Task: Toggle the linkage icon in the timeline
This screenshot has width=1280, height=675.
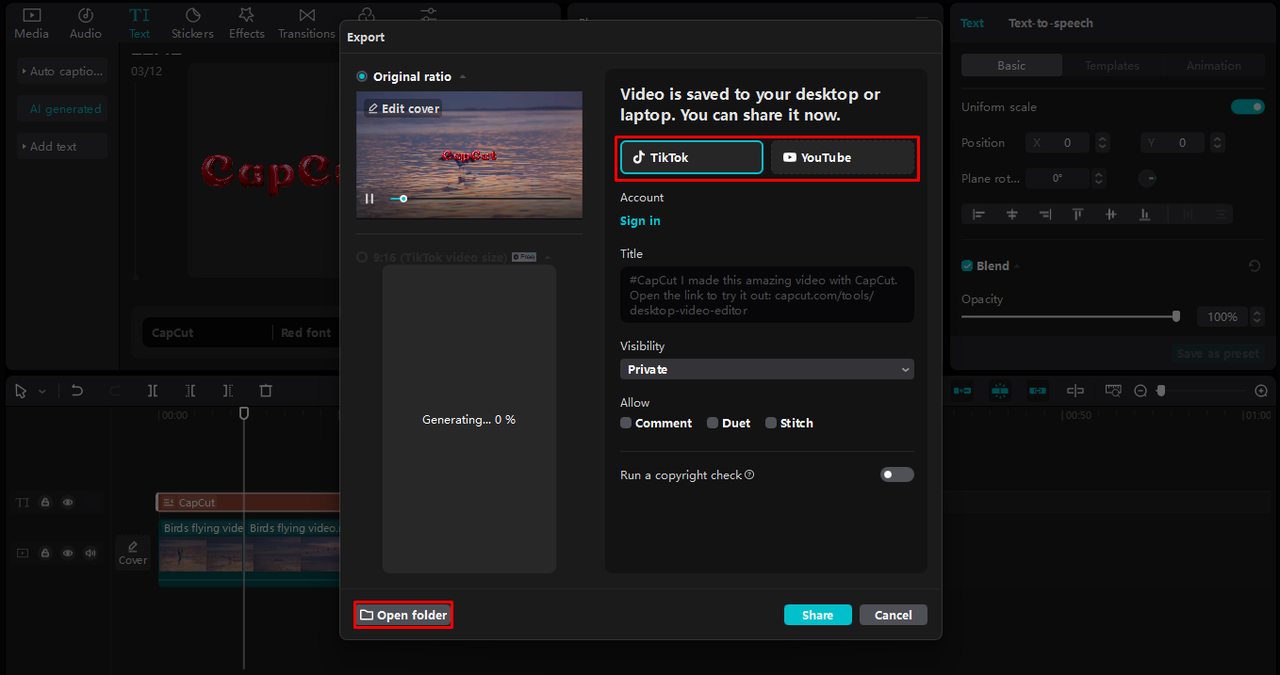Action: 1038,391
